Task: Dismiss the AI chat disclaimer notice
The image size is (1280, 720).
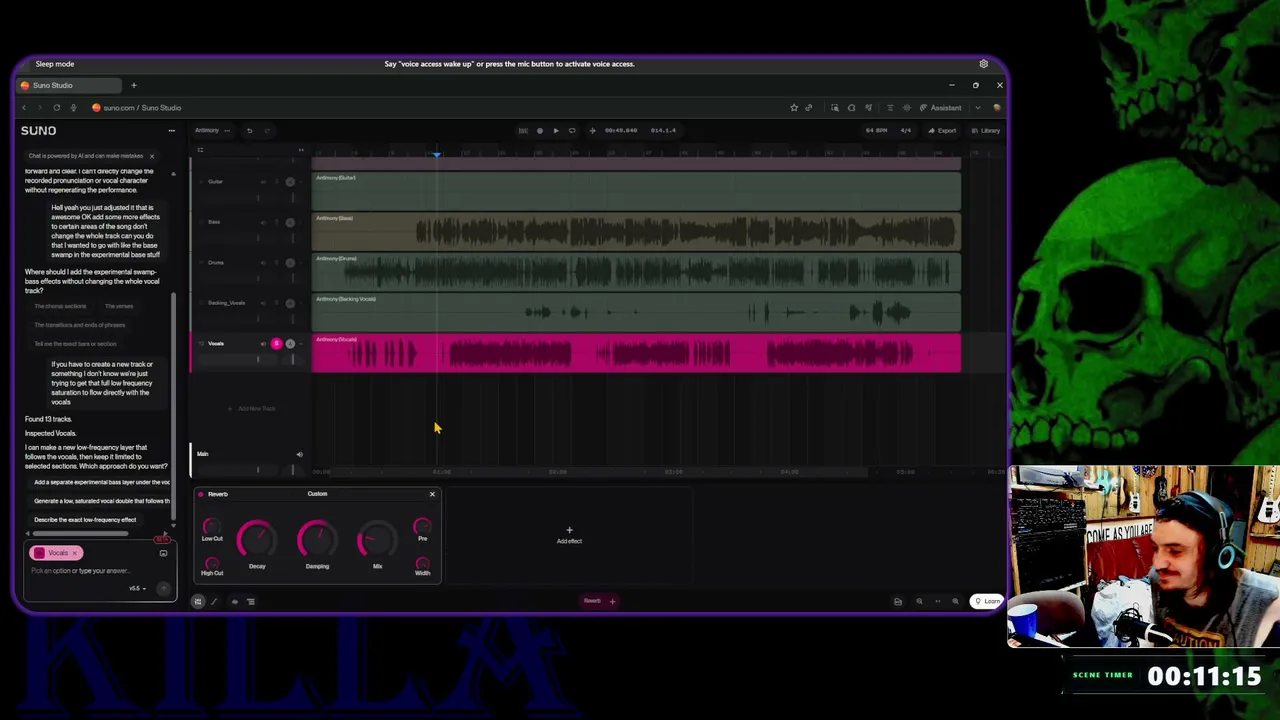Action: tap(152, 156)
